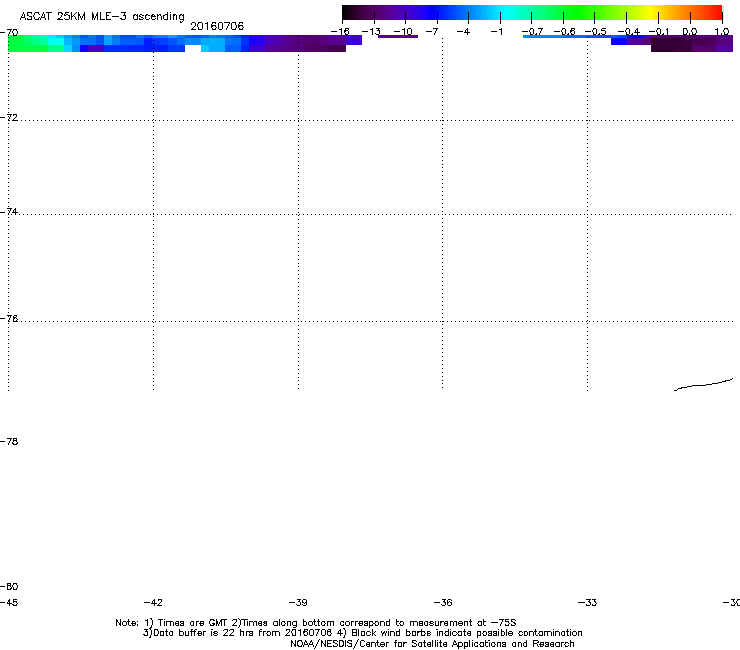Click the -70 latitude label

(x=9, y=32)
